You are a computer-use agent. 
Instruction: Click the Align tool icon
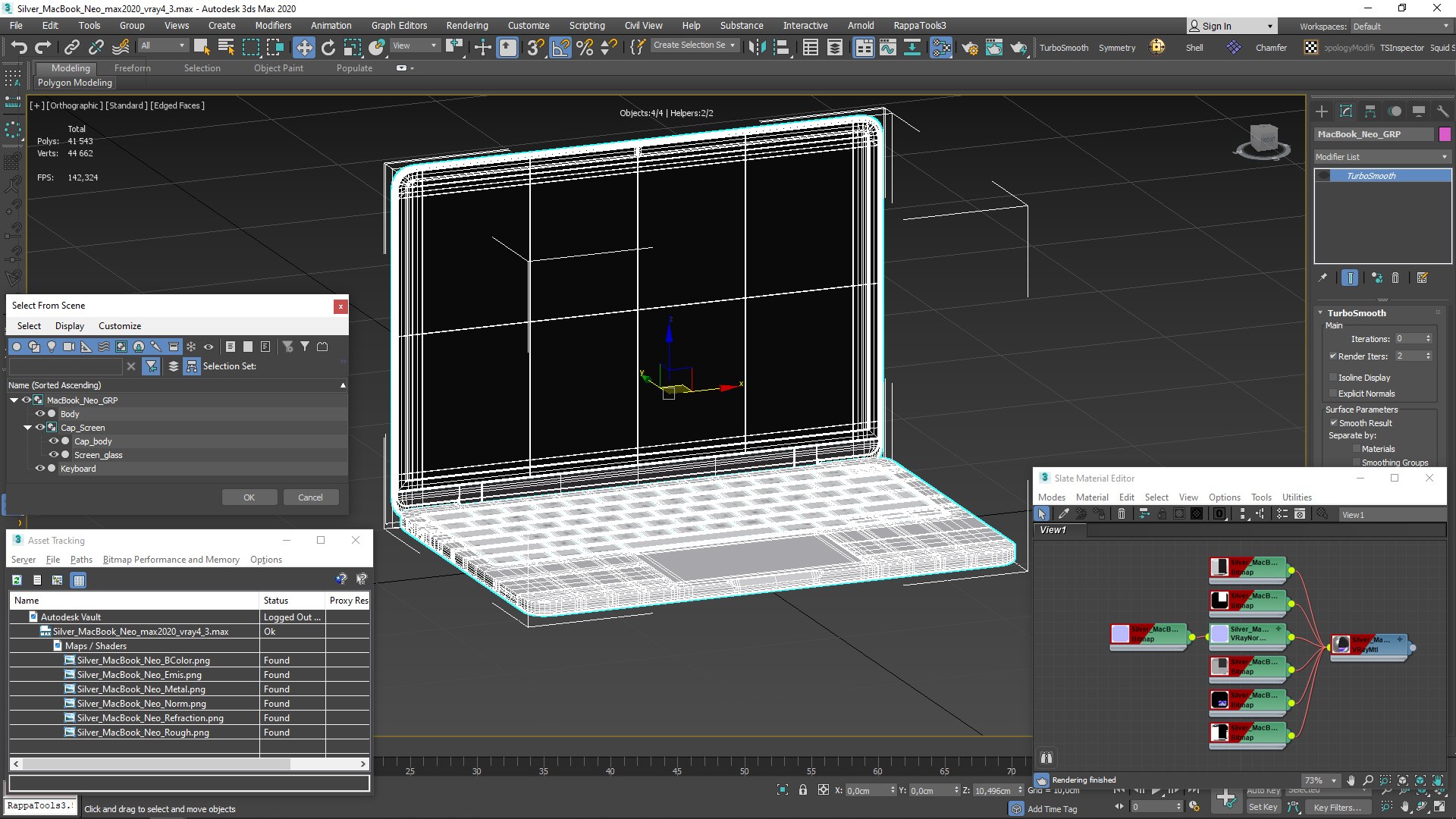[x=781, y=47]
